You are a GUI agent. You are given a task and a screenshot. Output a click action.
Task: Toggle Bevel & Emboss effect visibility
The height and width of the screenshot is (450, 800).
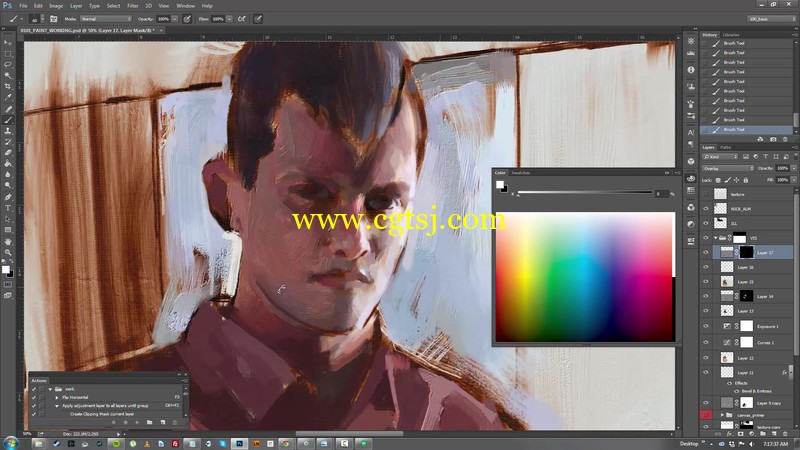point(736,391)
